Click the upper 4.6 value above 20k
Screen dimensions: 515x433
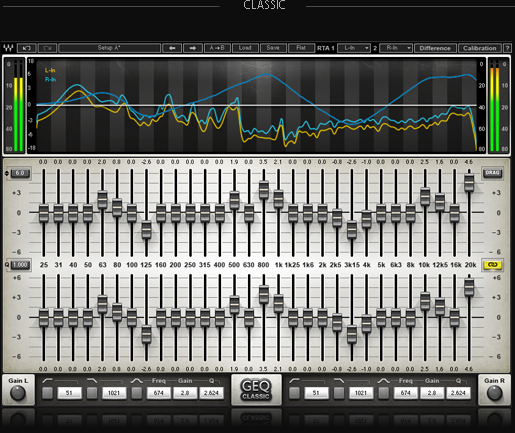(x=469, y=162)
